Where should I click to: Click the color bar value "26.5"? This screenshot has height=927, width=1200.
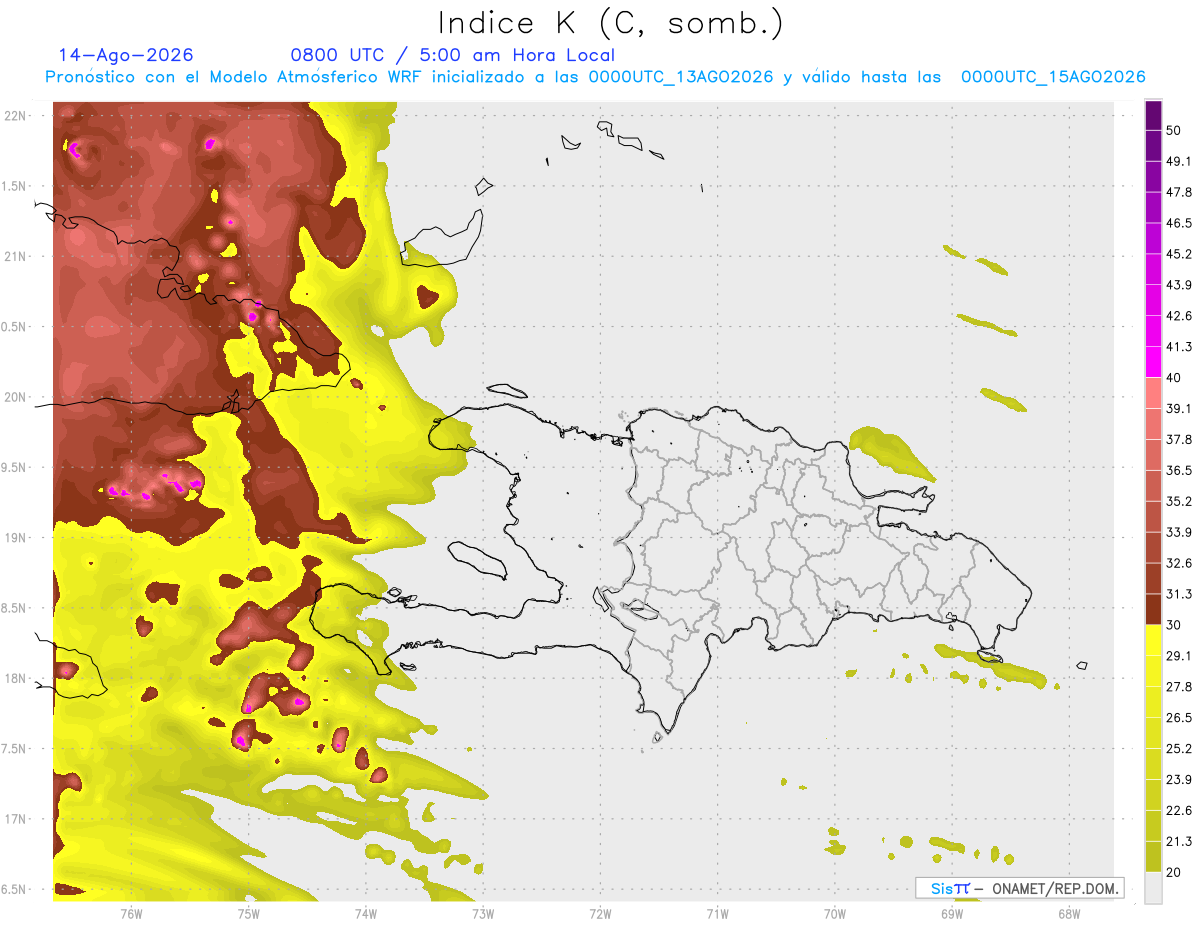click(1179, 719)
